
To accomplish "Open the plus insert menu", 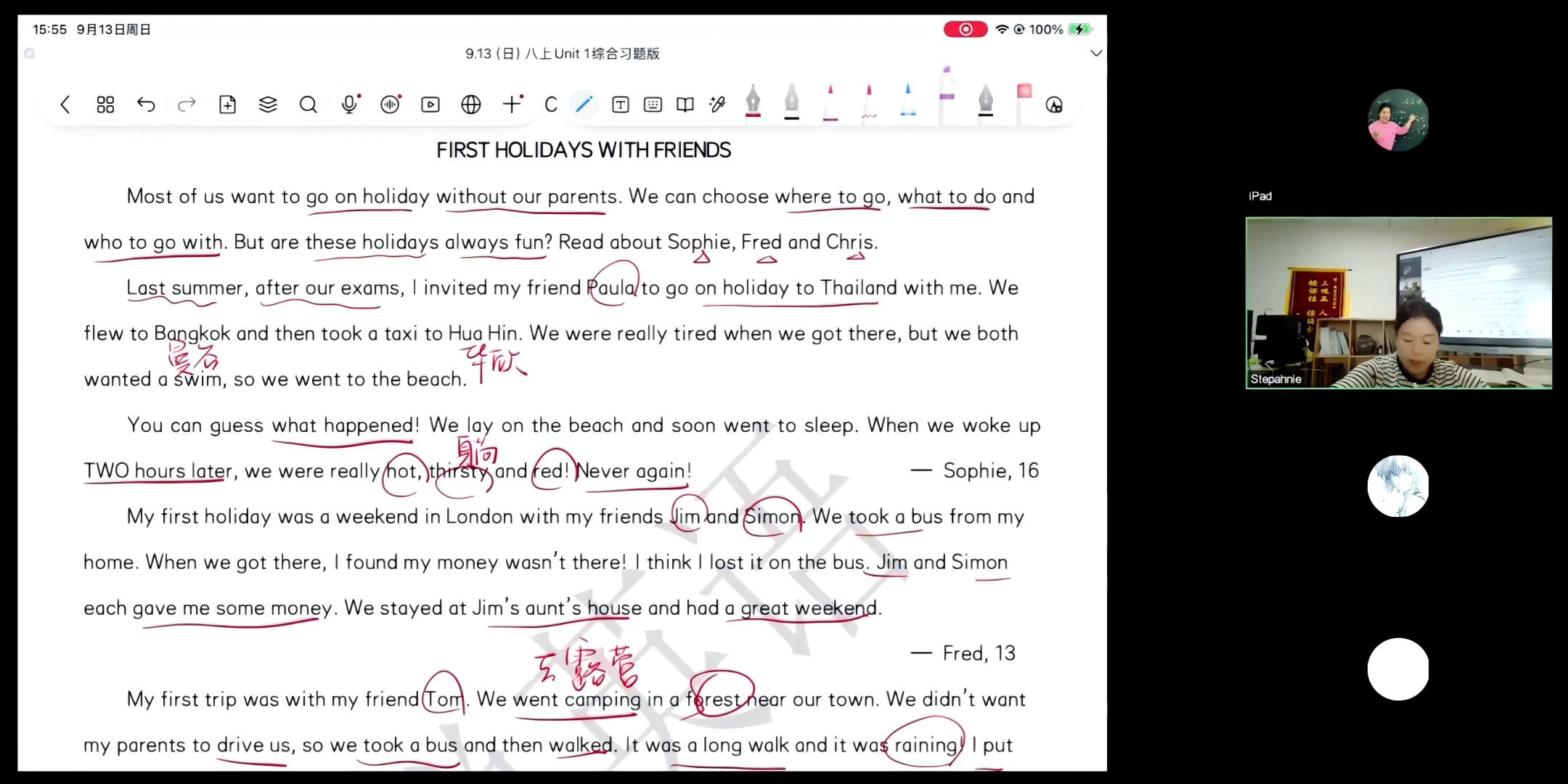I will [x=513, y=105].
